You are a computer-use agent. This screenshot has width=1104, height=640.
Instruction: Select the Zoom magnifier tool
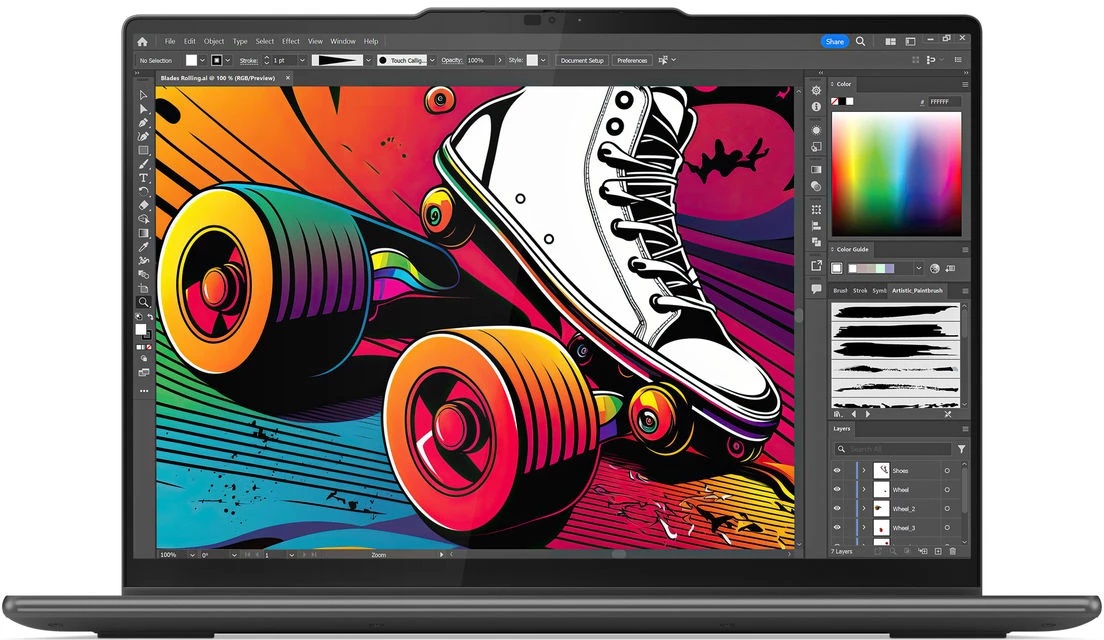tap(143, 301)
